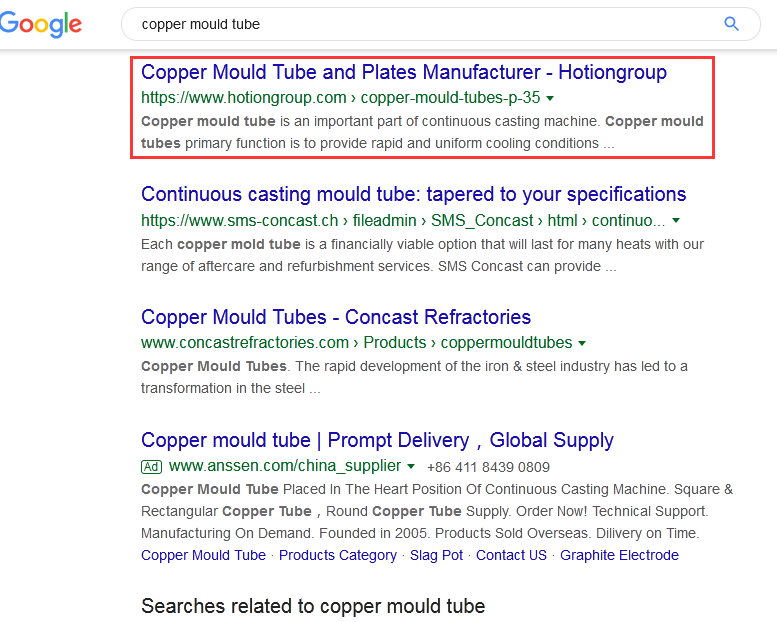
Task: Click the www.anssen.com/china_supplier URL
Action: [x=284, y=466]
